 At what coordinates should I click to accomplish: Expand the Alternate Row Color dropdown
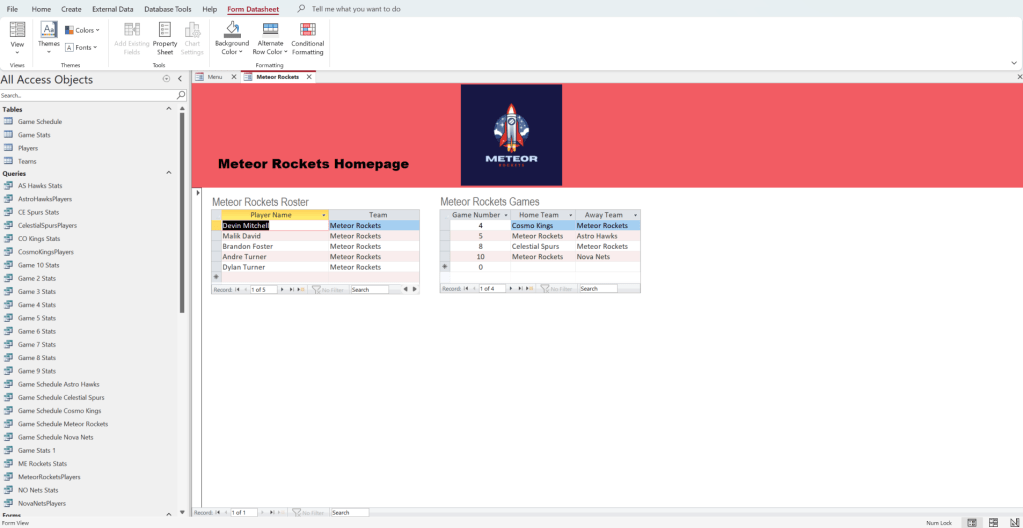[x=270, y=52]
